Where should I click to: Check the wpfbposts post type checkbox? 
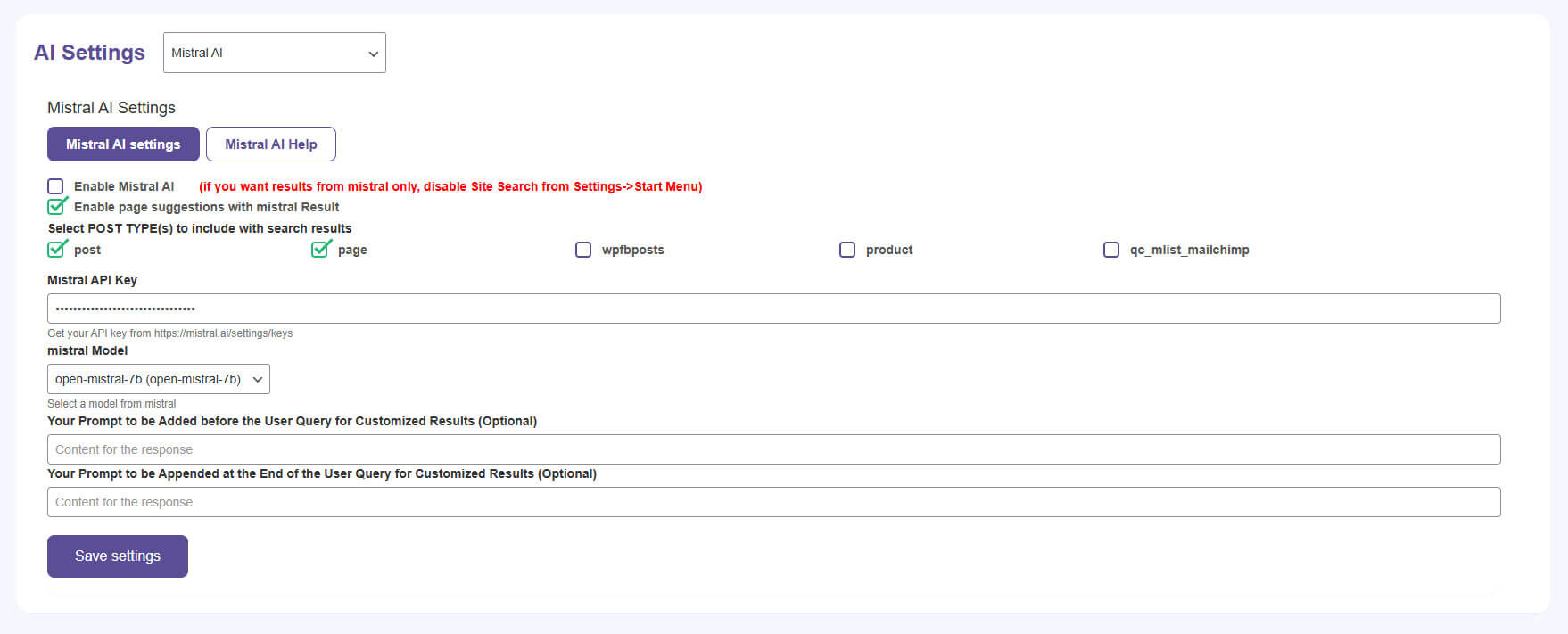583,250
